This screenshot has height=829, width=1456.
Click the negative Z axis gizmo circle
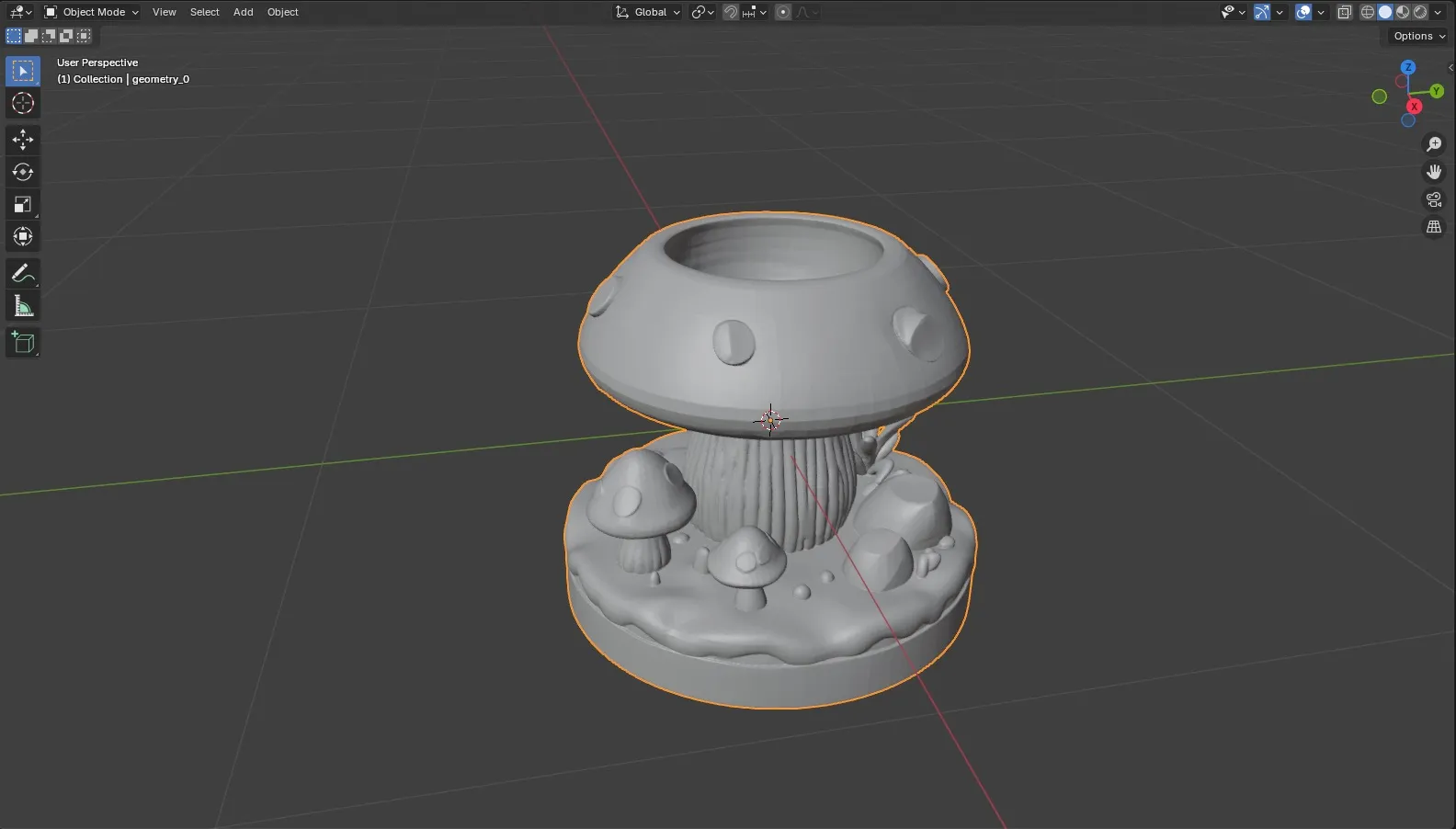(x=1408, y=120)
